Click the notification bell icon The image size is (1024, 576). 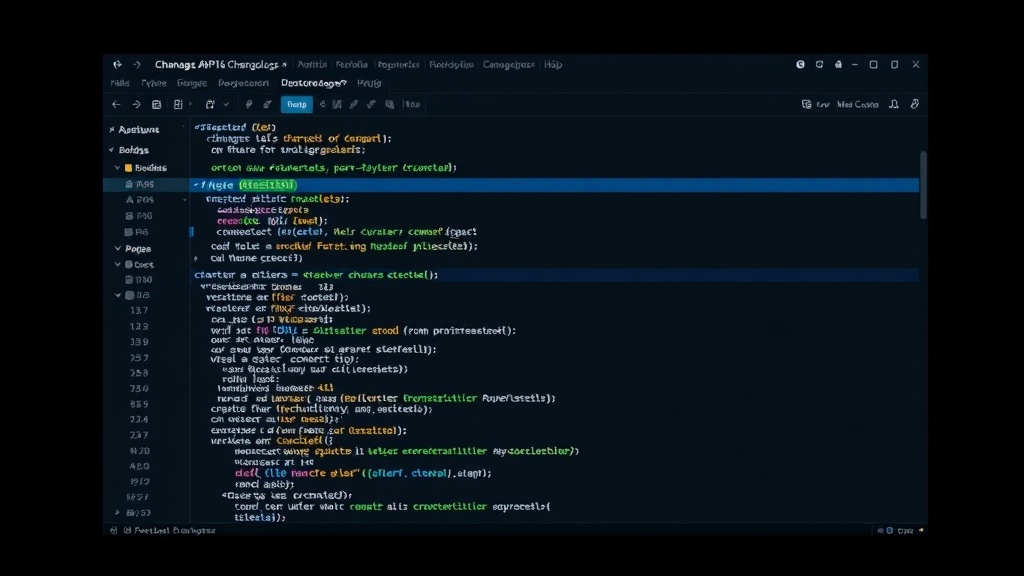click(x=894, y=104)
